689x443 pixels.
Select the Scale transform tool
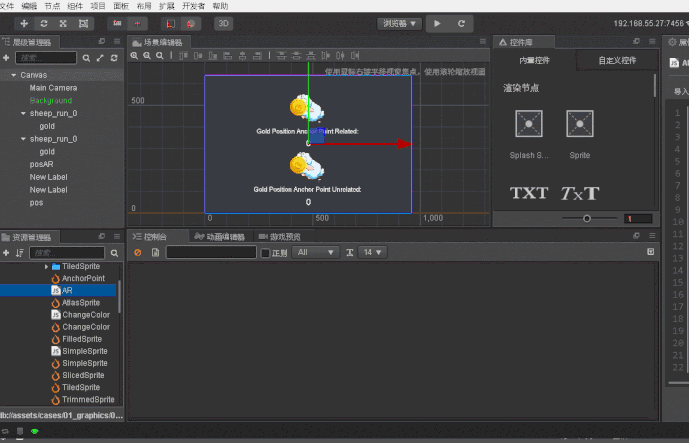63,23
